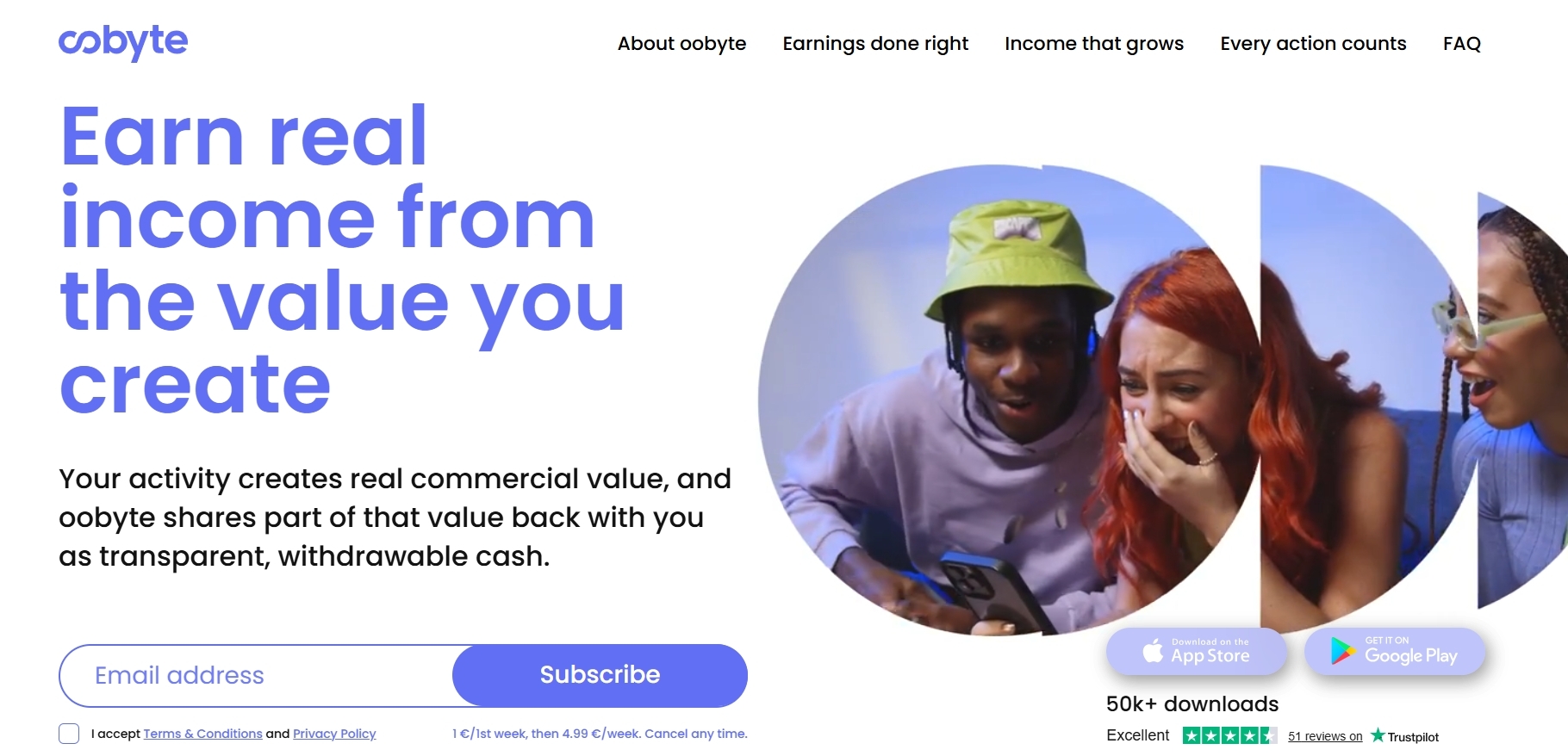
Task: Open Terms & Conditions link
Action: 202,734
